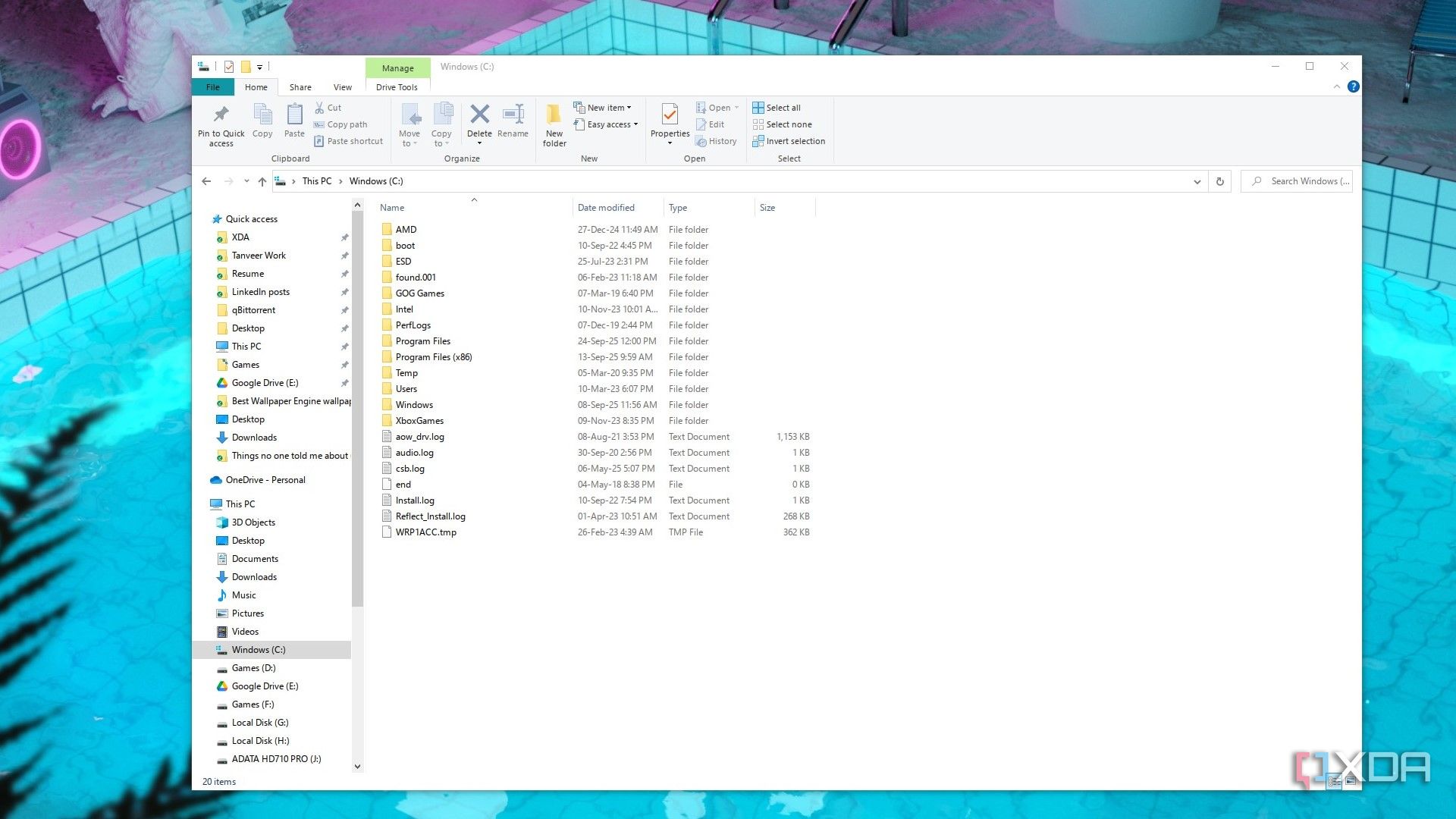This screenshot has width=1456, height=819.
Task: Click Pin to Quick access icon
Action: pyautogui.click(x=221, y=115)
